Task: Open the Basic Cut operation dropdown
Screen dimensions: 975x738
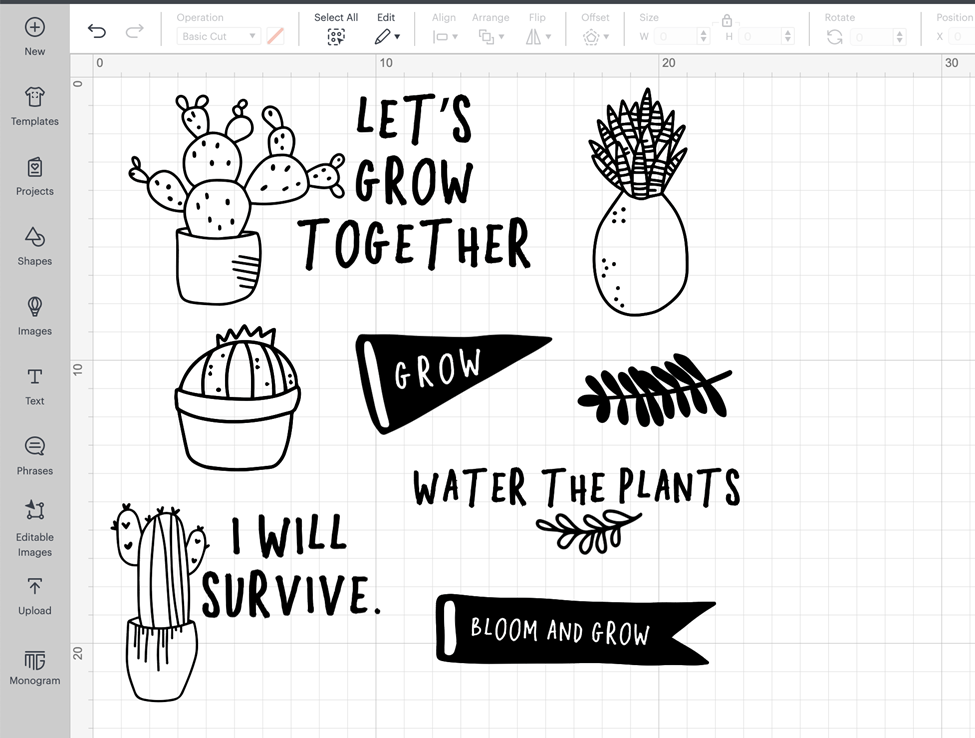Action: (218, 36)
